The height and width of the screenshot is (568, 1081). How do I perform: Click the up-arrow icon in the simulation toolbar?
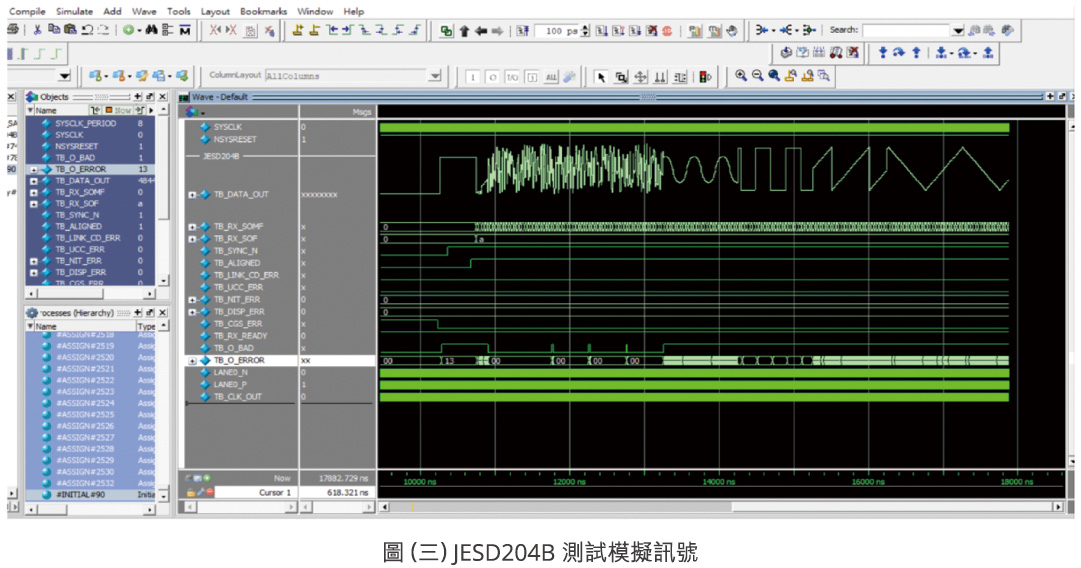[464, 31]
